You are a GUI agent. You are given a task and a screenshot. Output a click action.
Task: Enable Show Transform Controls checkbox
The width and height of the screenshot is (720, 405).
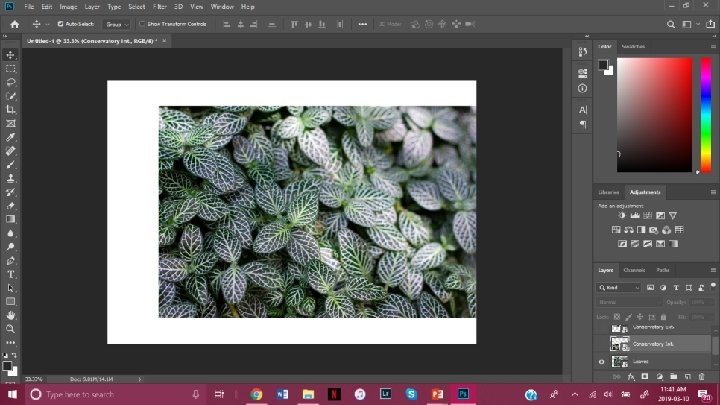pos(142,24)
